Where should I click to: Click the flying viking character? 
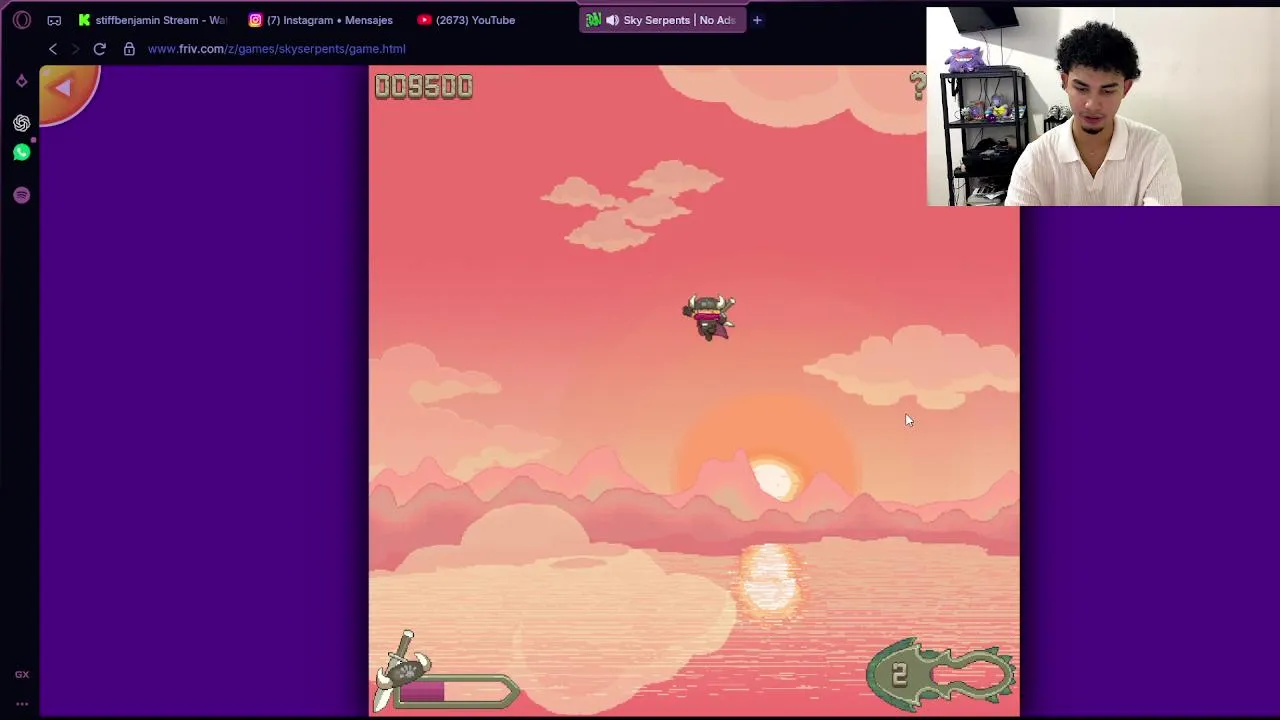click(x=709, y=317)
